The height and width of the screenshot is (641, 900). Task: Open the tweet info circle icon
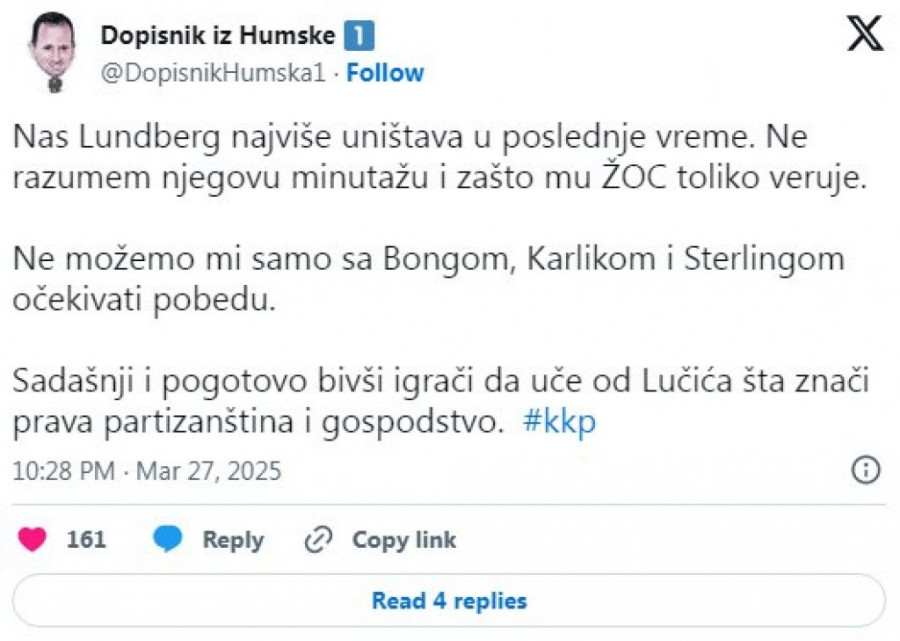point(865,470)
